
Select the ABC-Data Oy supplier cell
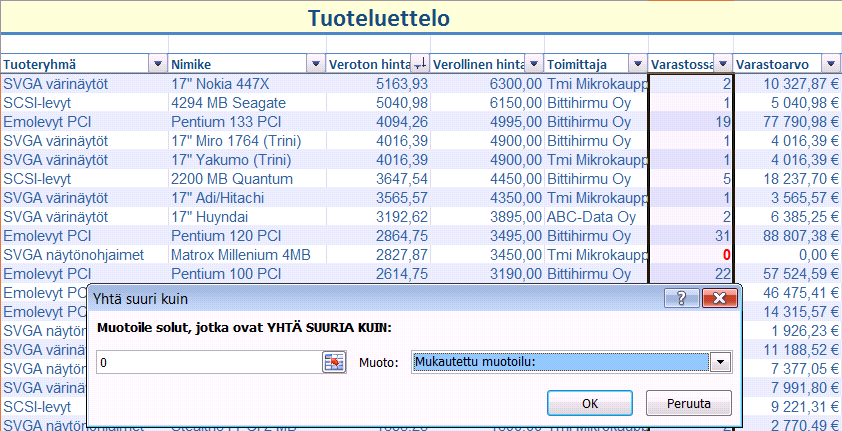[597, 217]
